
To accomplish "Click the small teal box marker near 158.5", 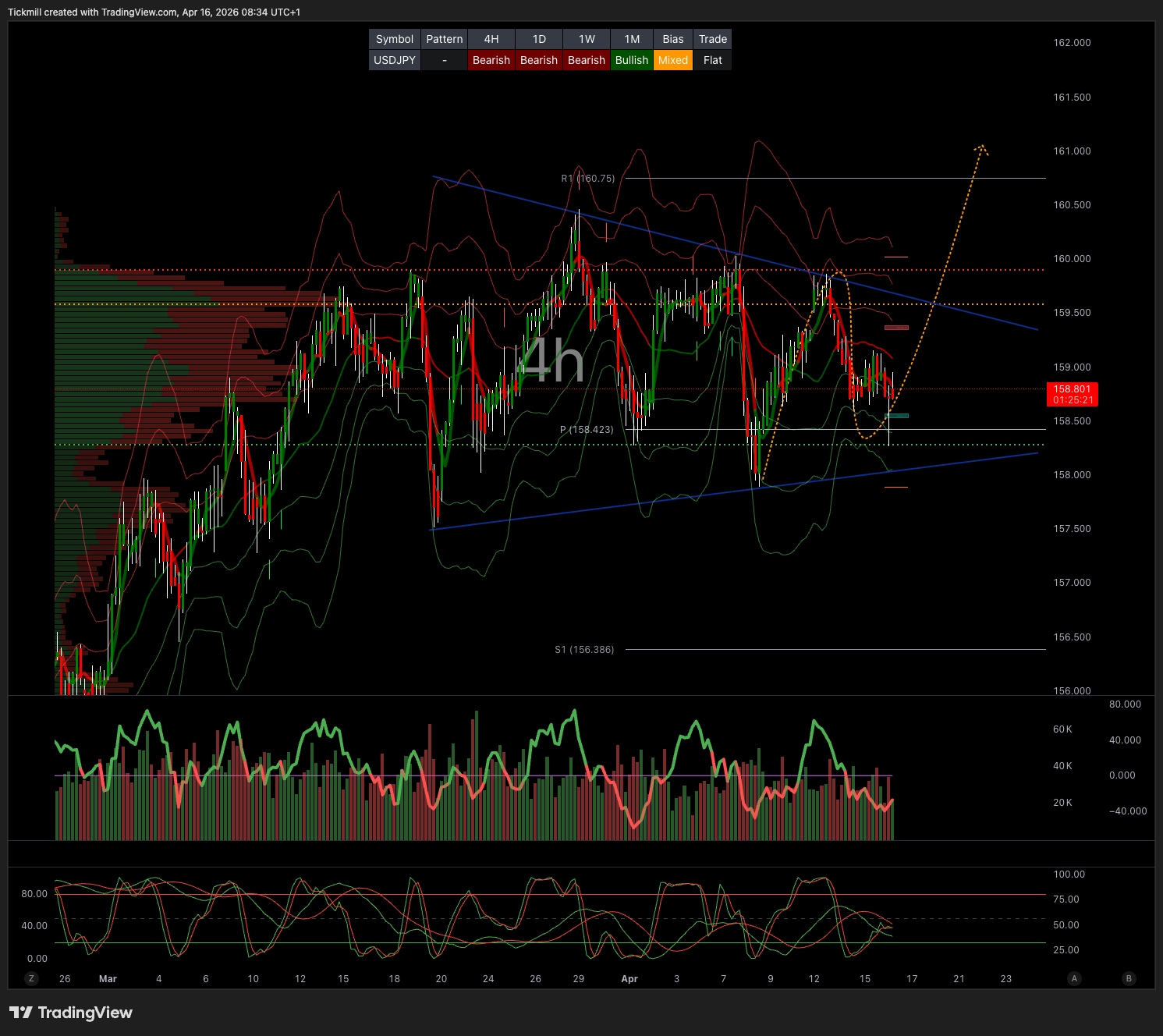I will click(x=896, y=416).
